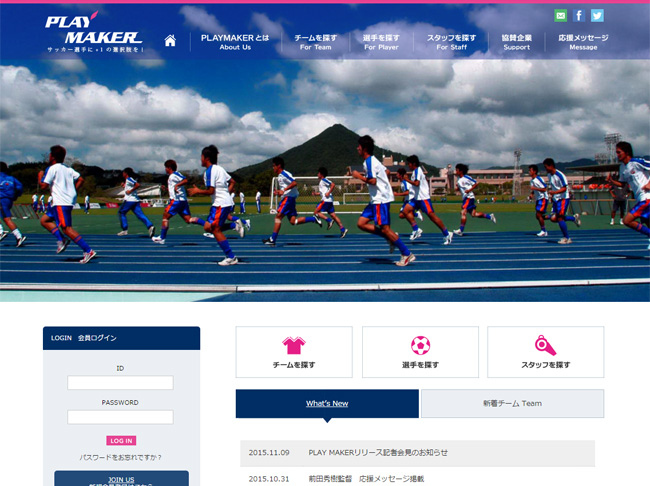The image size is (650, 486).
Task: Open PLAYMAKERとは About Us menu
Action: (235, 42)
